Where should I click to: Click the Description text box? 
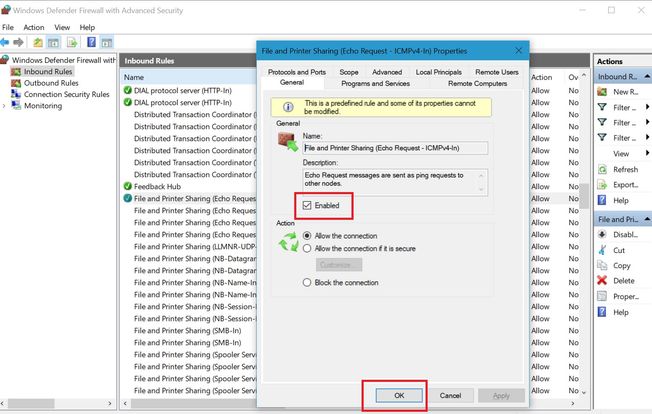[395, 182]
